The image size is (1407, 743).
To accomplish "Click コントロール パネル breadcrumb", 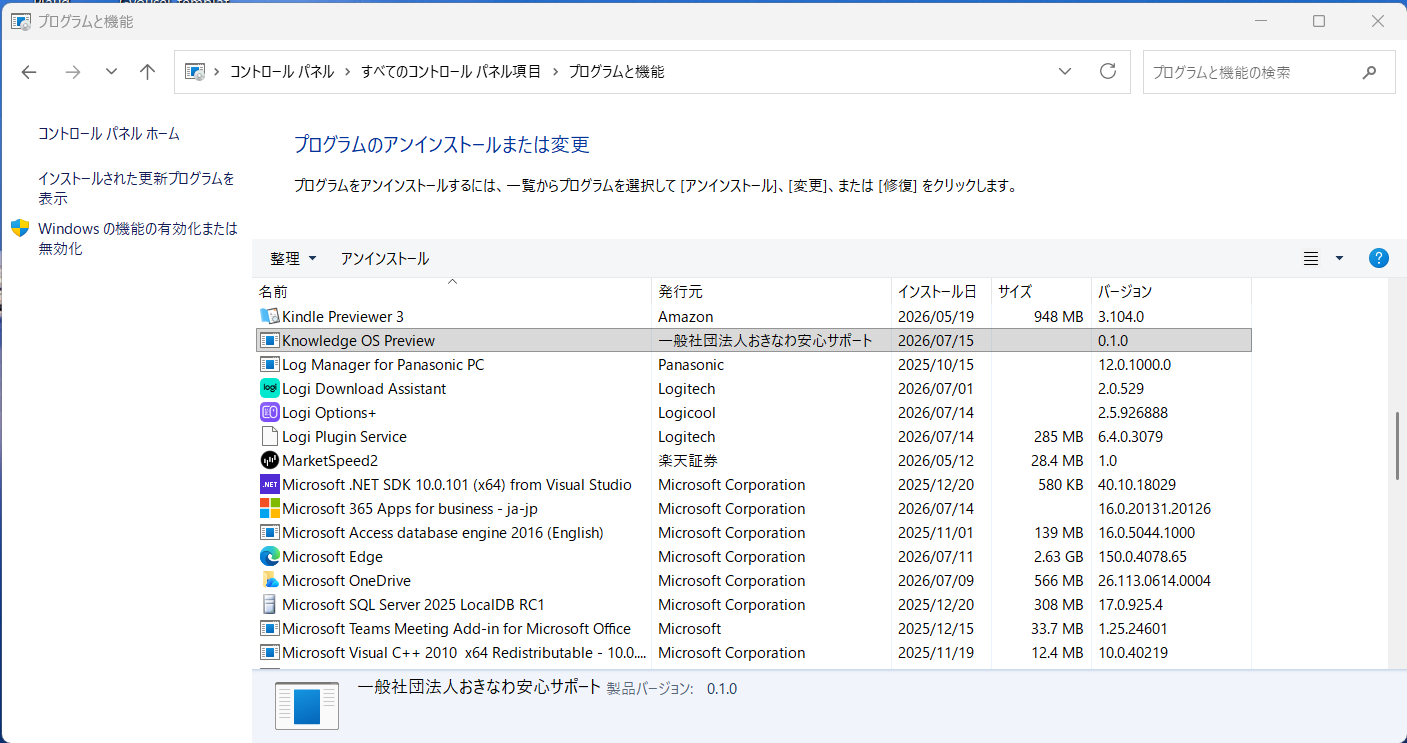I will click(282, 71).
